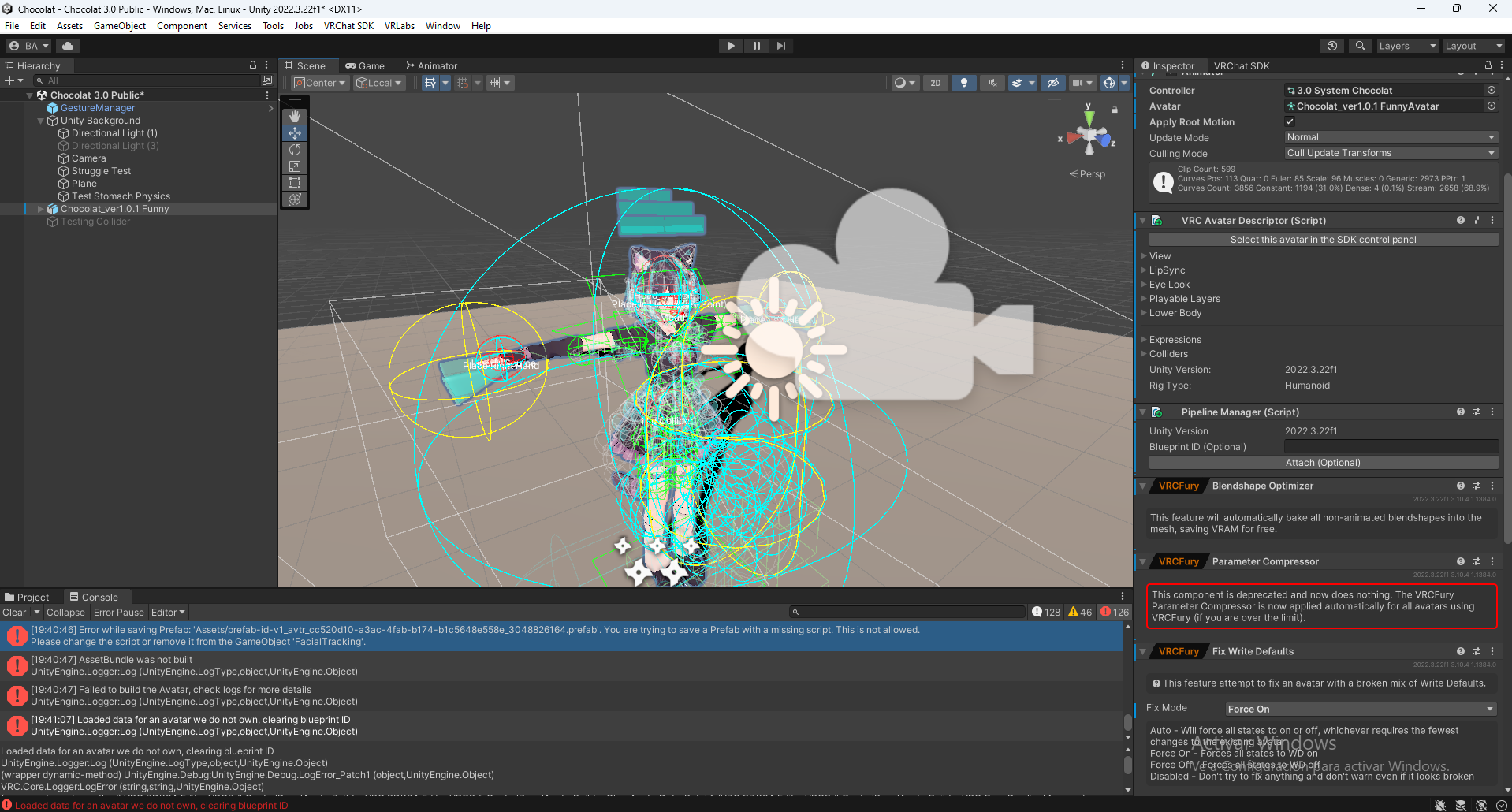
Task: Lock the Inspector panel
Action: (1488, 65)
